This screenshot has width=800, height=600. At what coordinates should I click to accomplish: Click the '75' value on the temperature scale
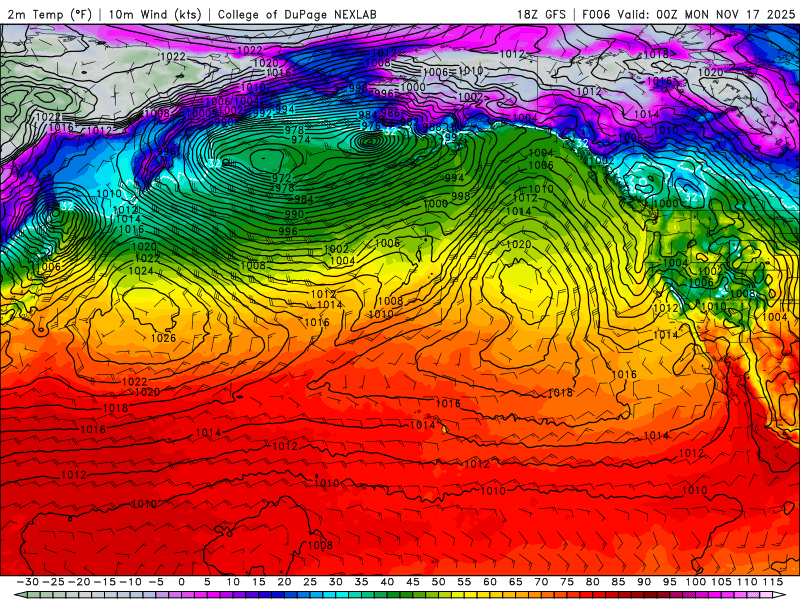tap(567, 582)
